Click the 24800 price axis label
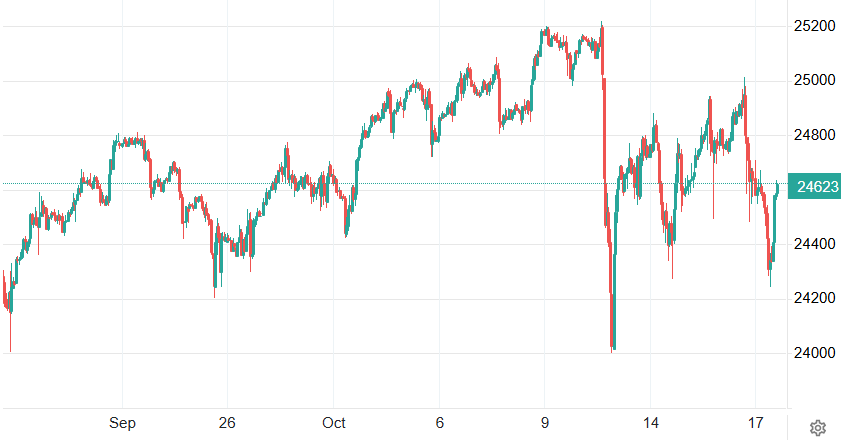Screen dimensions: 841x440 tap(815, 134)
